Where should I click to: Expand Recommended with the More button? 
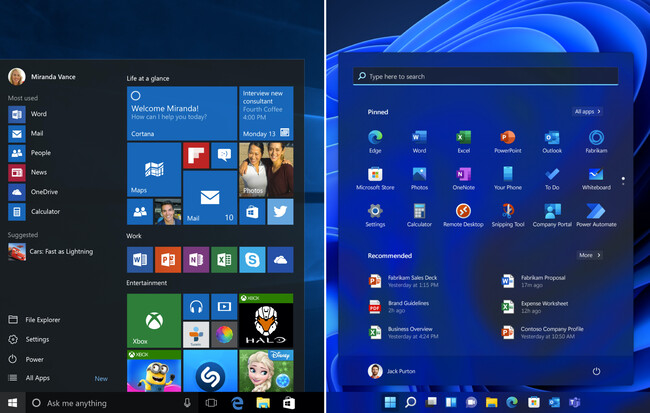coord(588,255)
